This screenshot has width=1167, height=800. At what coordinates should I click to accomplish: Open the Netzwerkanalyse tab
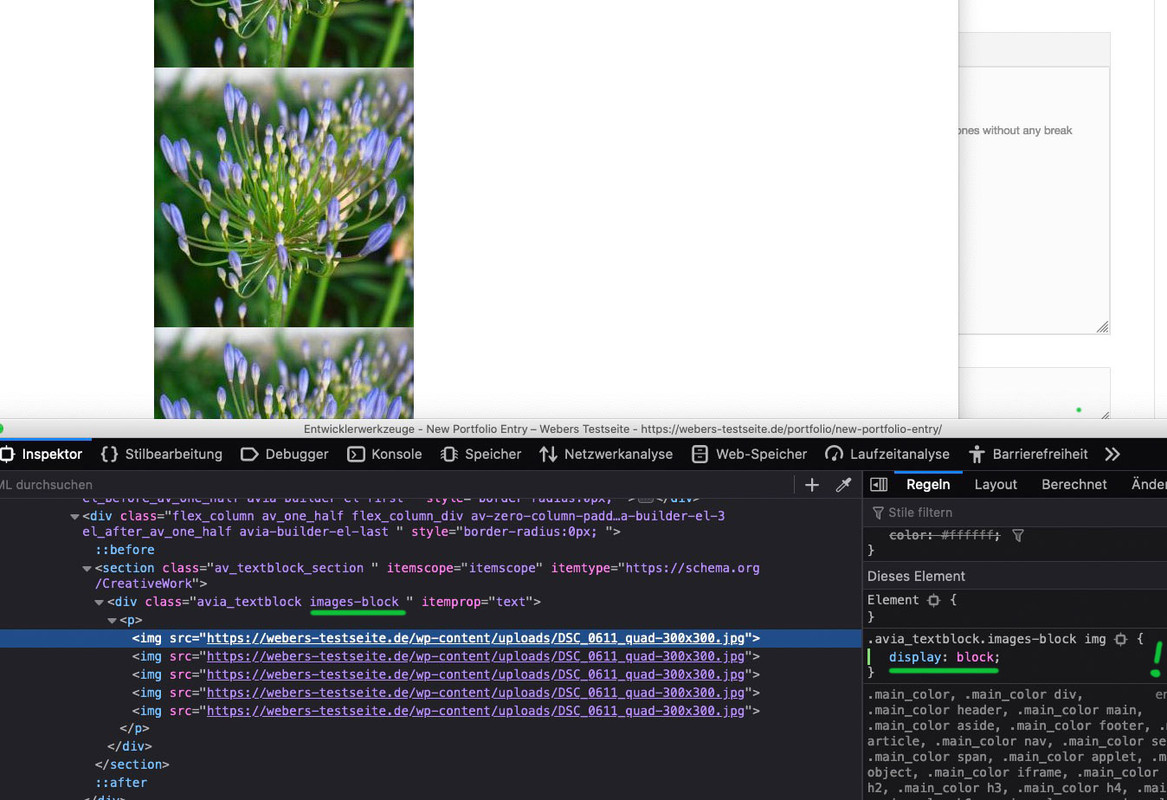[x=606, y=454]
